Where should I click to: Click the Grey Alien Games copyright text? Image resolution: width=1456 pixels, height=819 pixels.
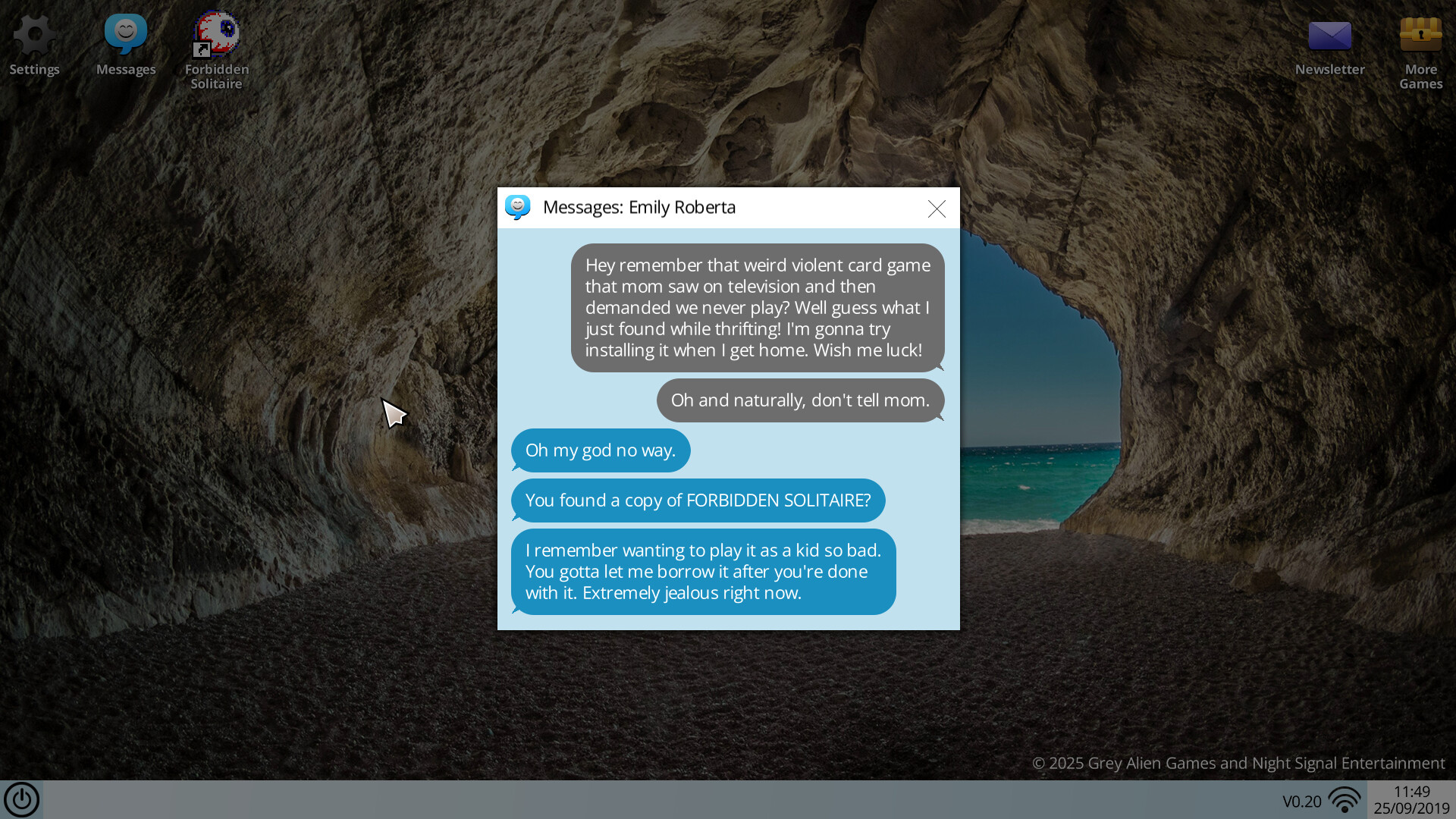[x=1238, y=764]
